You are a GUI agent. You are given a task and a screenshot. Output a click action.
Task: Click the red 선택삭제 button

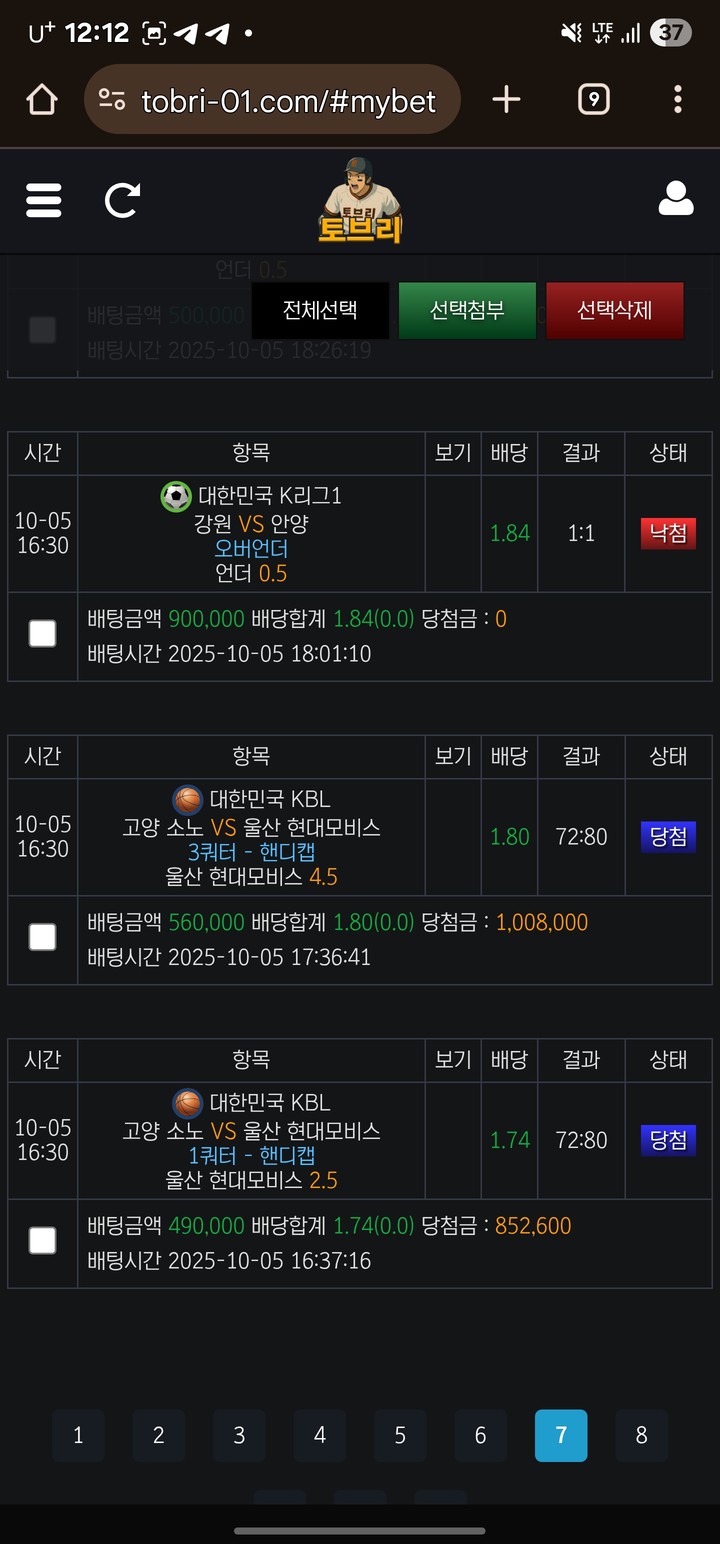tap(614, 310)
